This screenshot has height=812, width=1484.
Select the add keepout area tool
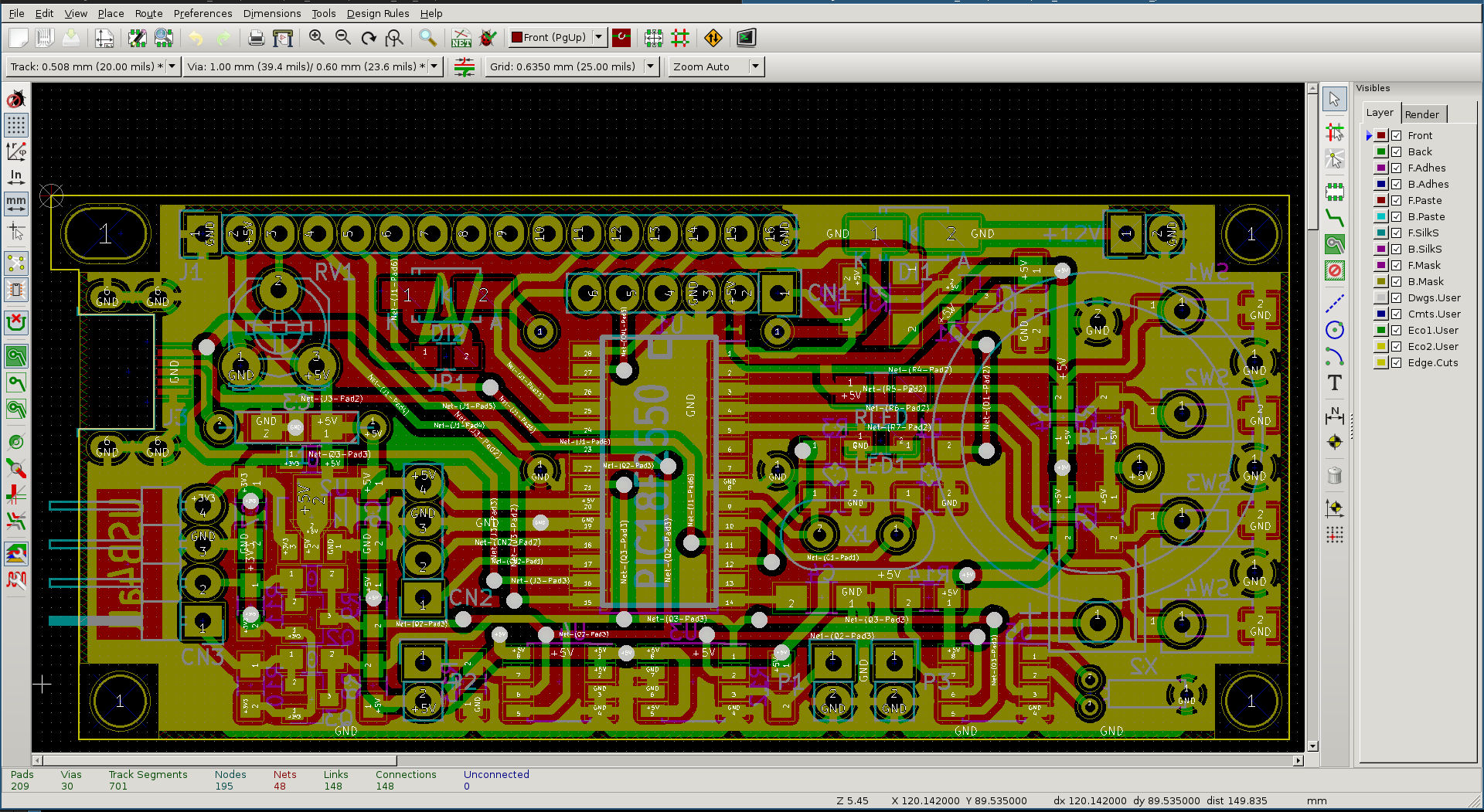(x=1334, y=270)
